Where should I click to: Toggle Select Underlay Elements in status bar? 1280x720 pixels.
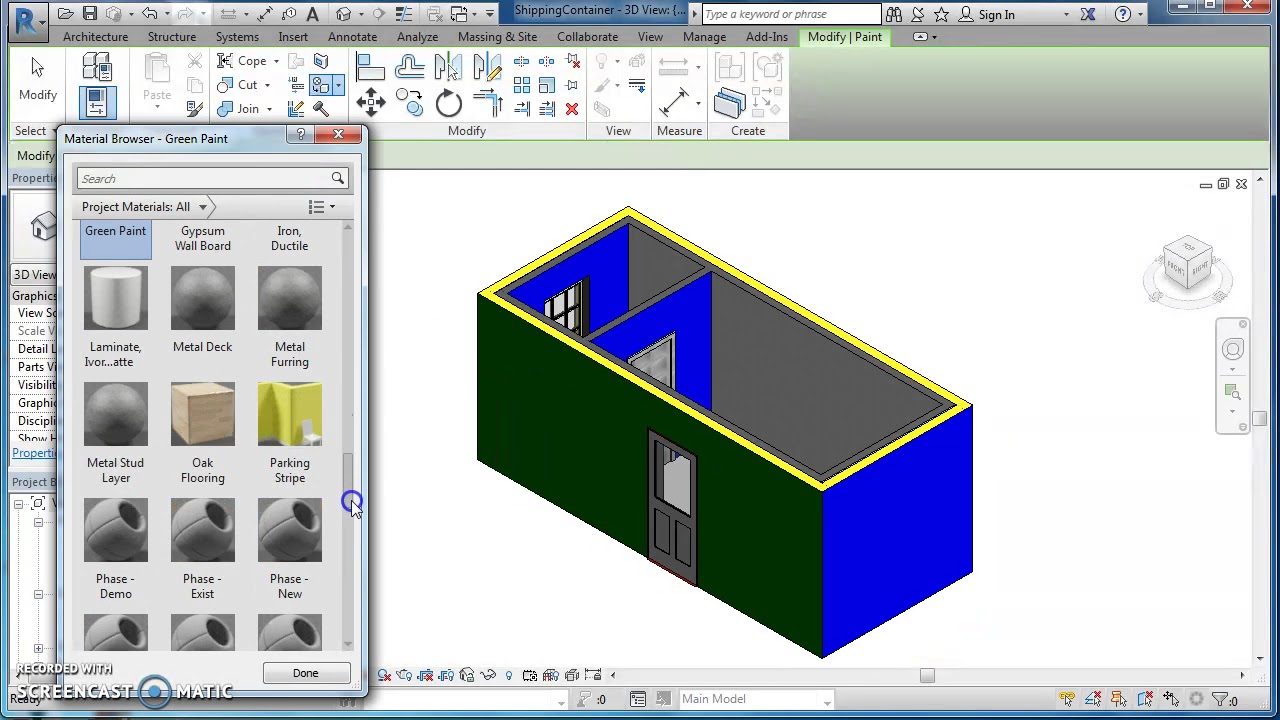(x=1093, y=700)
